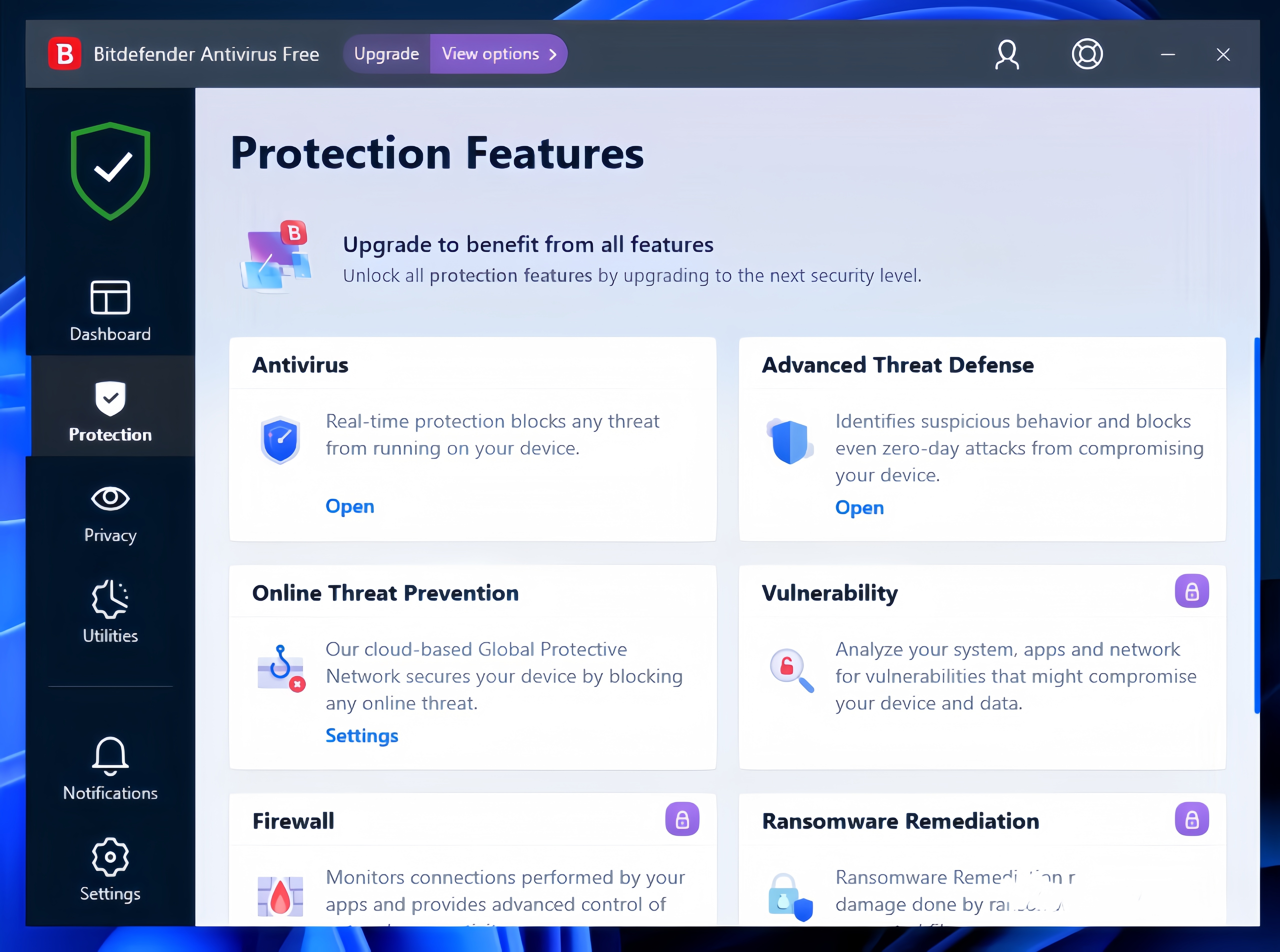1280x952 pixels.
Task: Open the account profile icon
Action: [x=1007, y=54]
